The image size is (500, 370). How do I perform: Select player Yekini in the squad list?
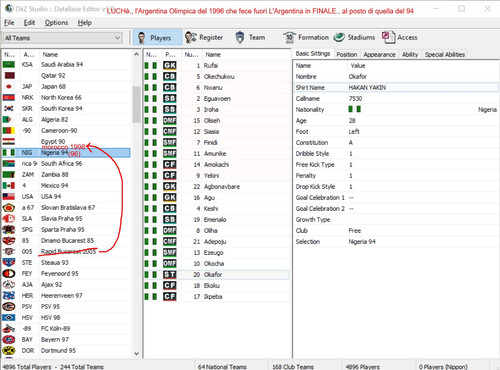coord(217,175)
